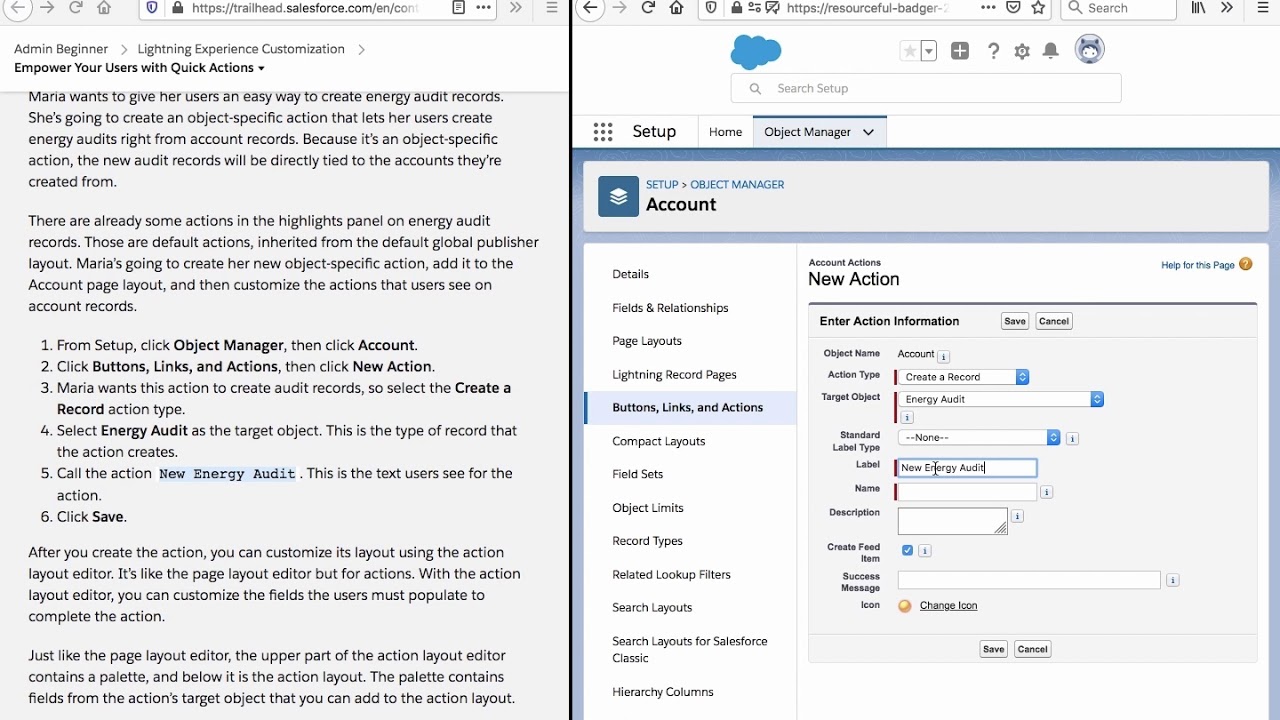Click the info icon next to Object Name

943,356
